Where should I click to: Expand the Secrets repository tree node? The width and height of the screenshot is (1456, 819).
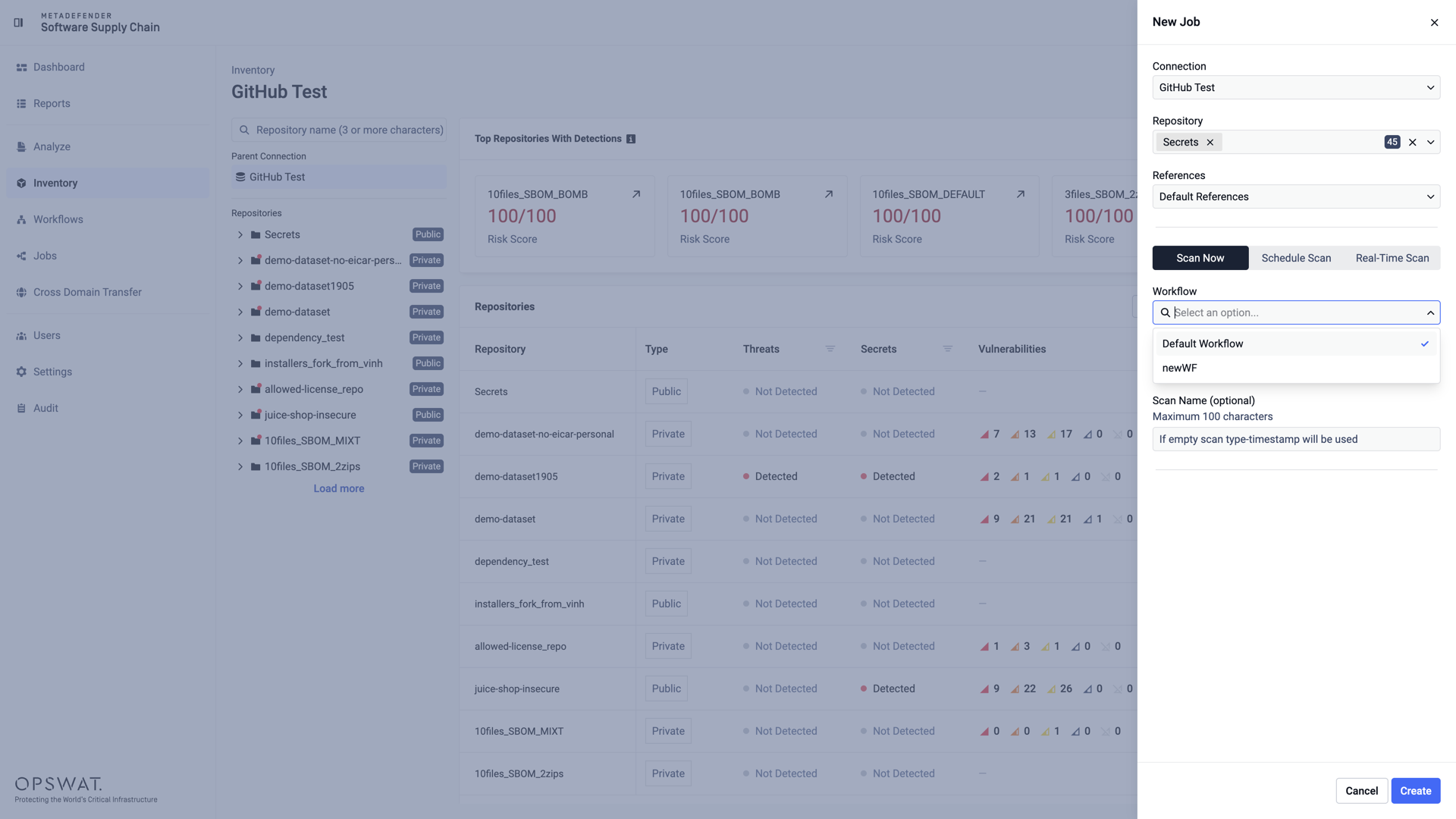click(240, 235)
